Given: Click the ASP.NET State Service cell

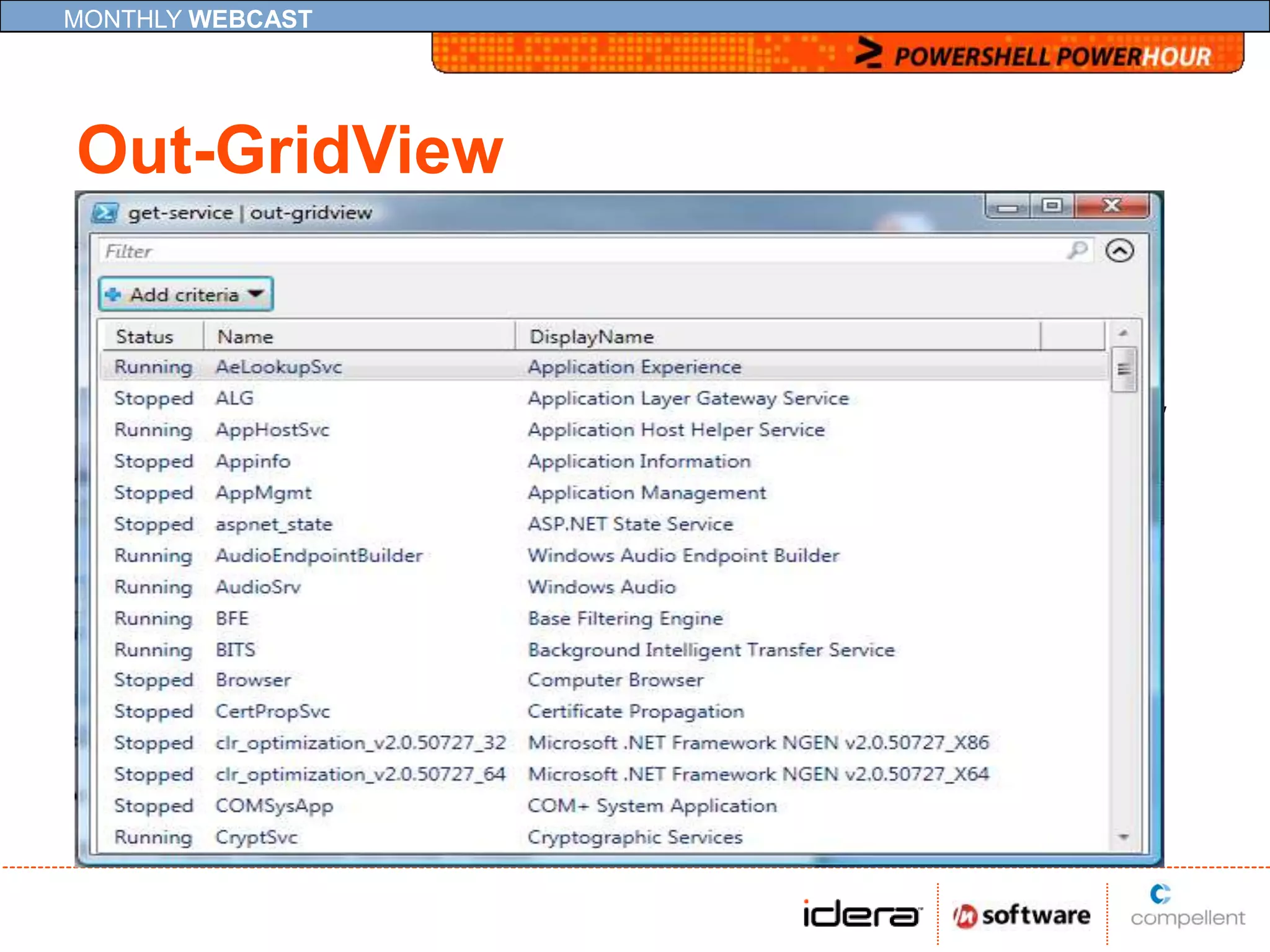Looking at the screenshot, I should tap(630, 524).
